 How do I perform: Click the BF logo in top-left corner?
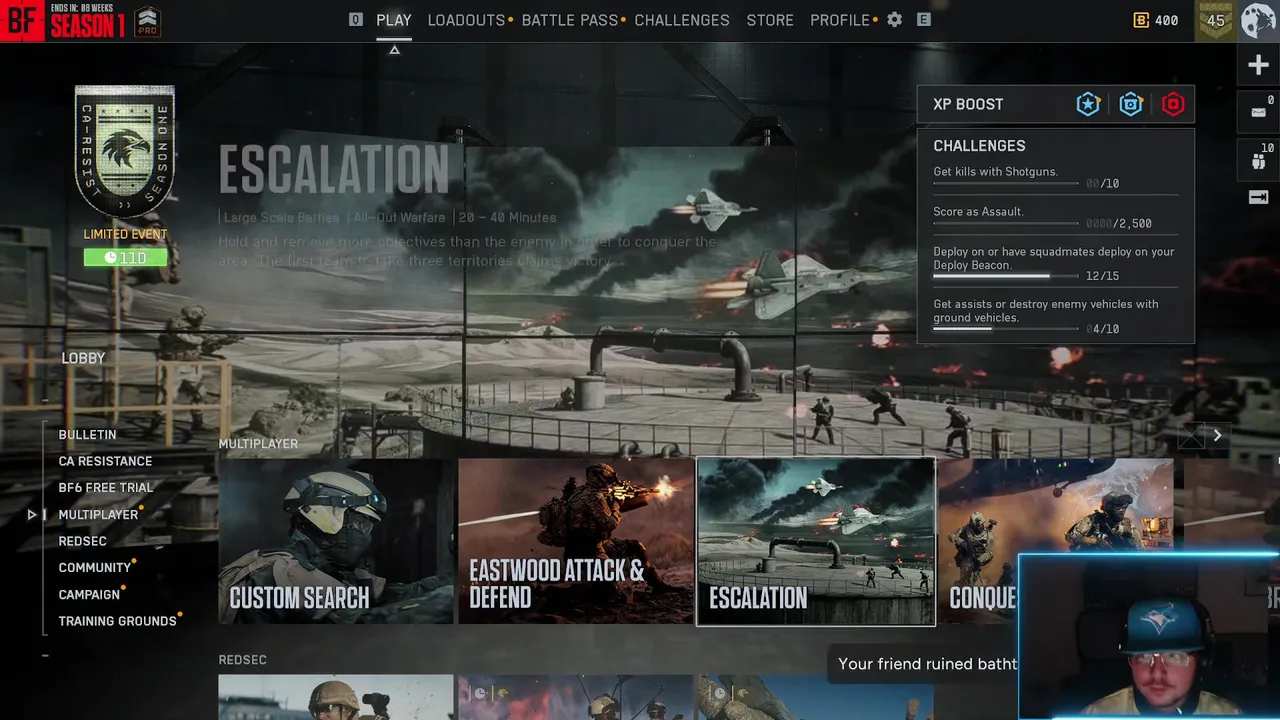click(22, 20)
